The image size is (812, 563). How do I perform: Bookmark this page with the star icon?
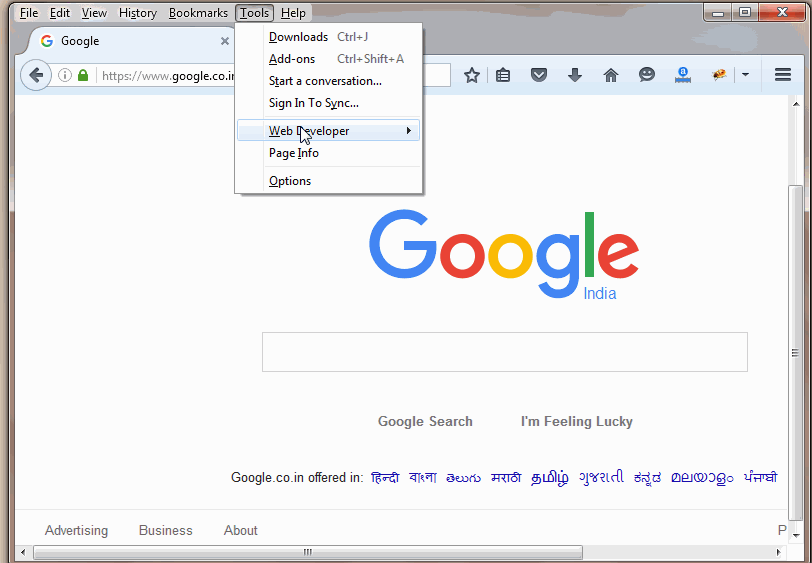click(x=472, y=76)
